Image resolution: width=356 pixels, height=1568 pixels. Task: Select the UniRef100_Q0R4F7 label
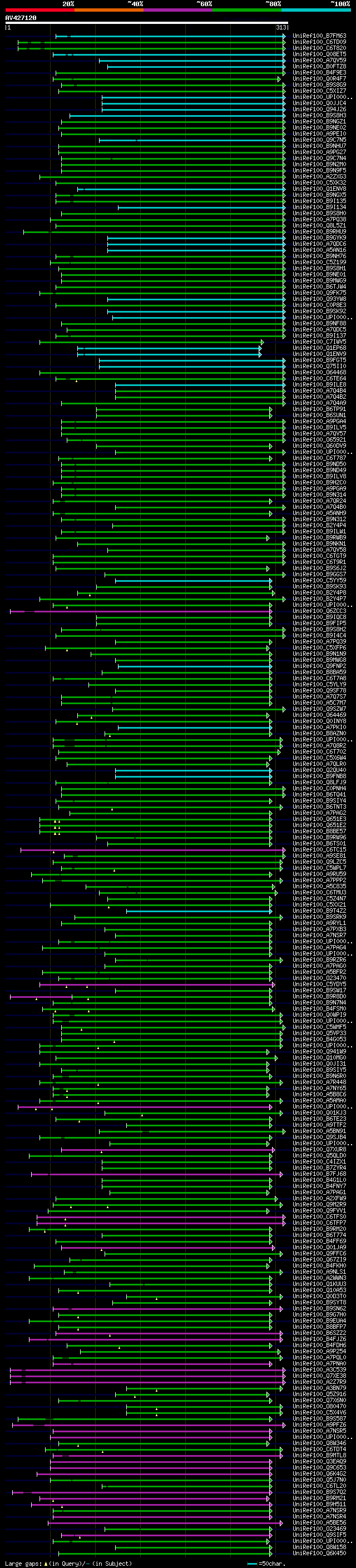coord(319,78)
